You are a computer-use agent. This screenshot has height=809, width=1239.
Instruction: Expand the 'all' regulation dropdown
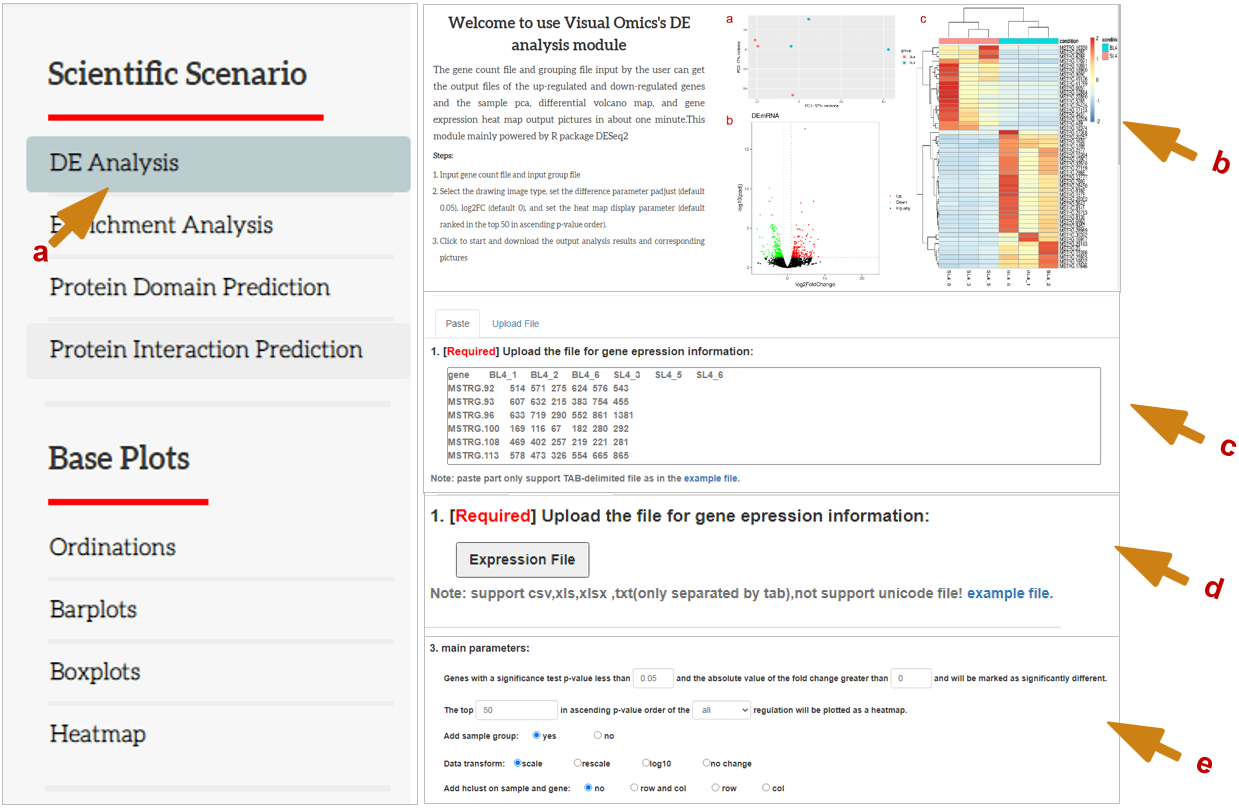720,709
